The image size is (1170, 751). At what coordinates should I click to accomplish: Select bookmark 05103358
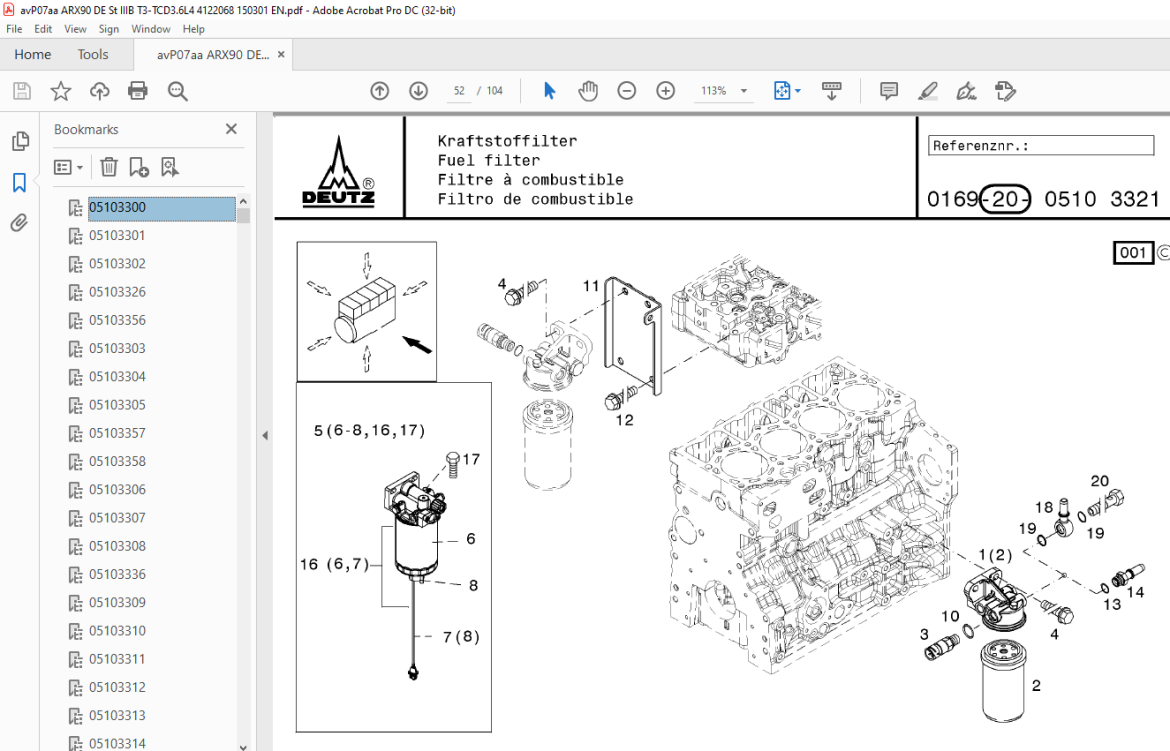[117, 462]
